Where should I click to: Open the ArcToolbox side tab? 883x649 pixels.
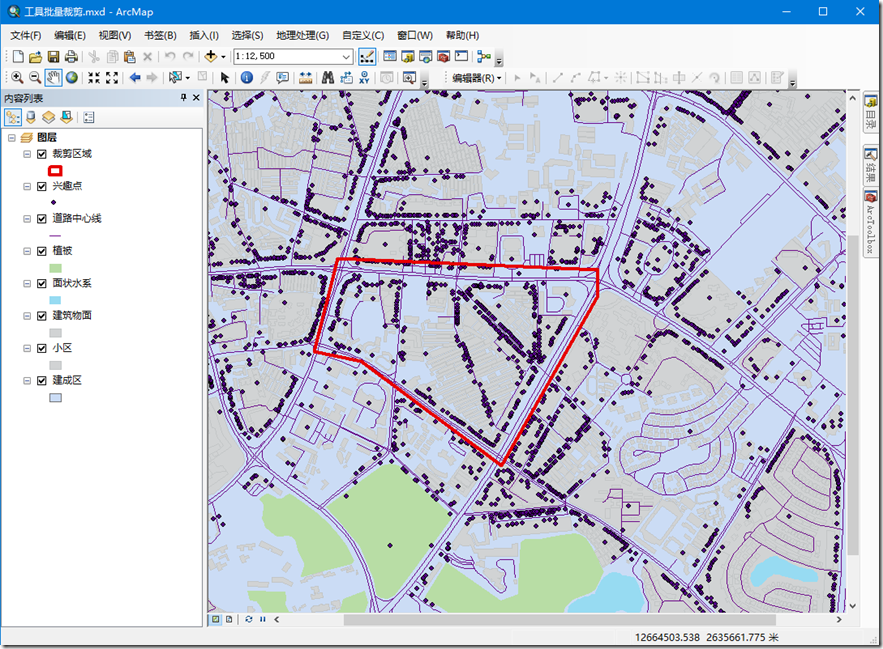click(x=871, y=224)
